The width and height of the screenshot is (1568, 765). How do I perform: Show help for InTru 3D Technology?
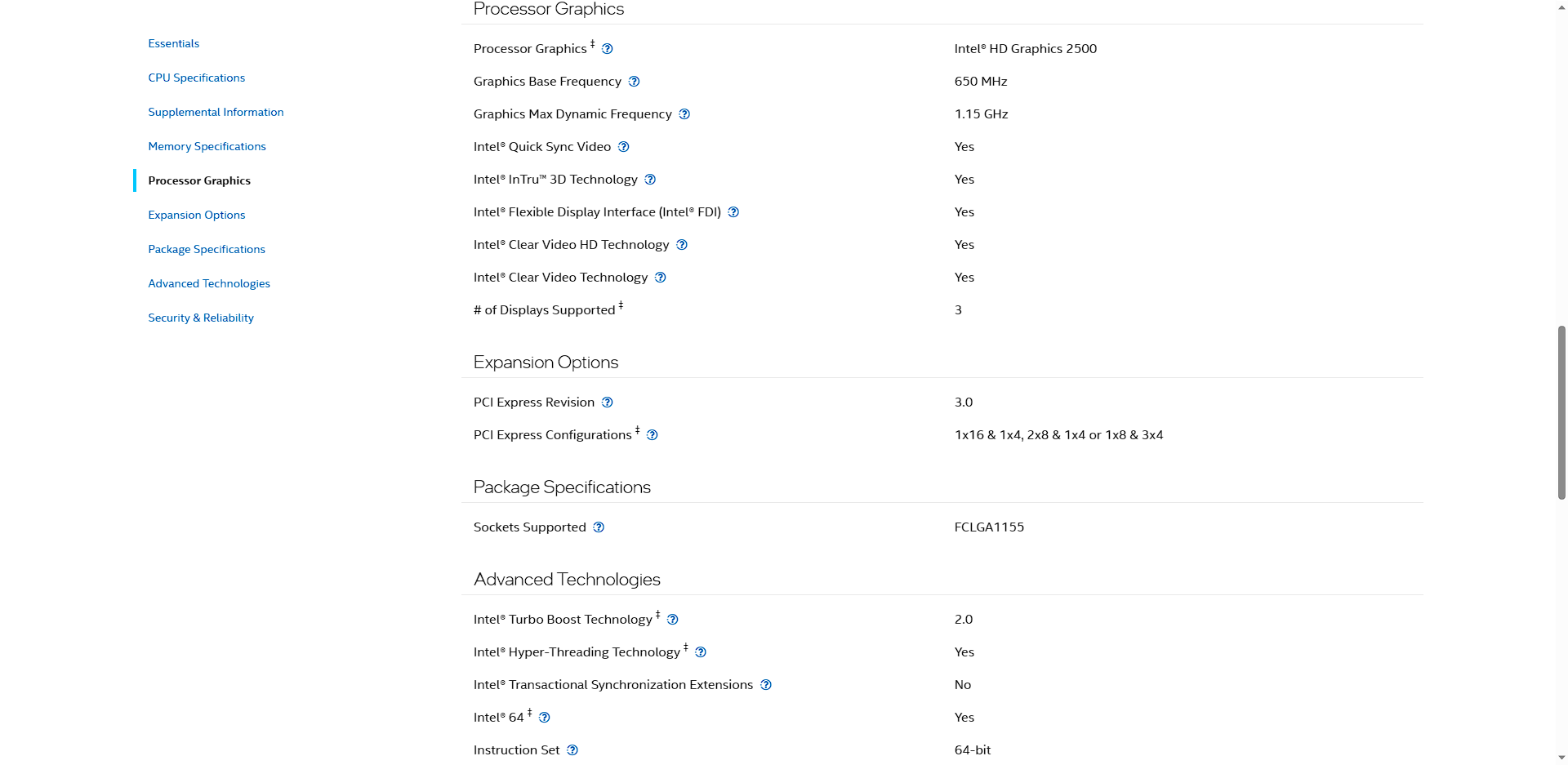coord(650,180)
